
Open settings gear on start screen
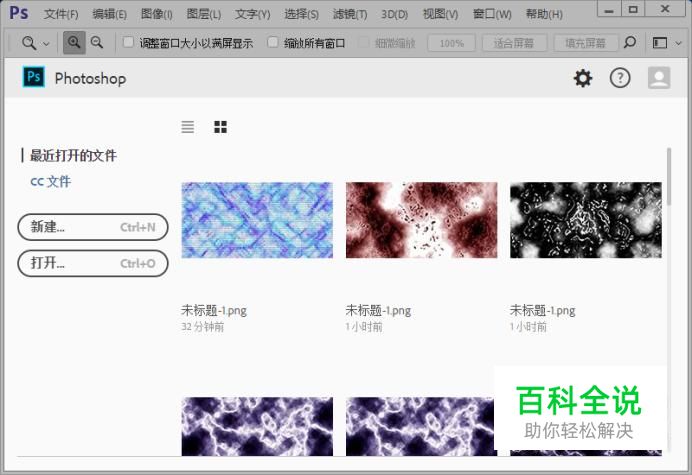point(583,78)
